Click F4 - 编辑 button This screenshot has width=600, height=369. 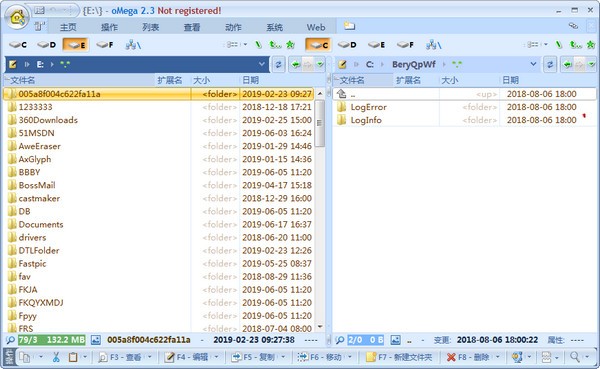pyautogui.click(x=187, y=357)
